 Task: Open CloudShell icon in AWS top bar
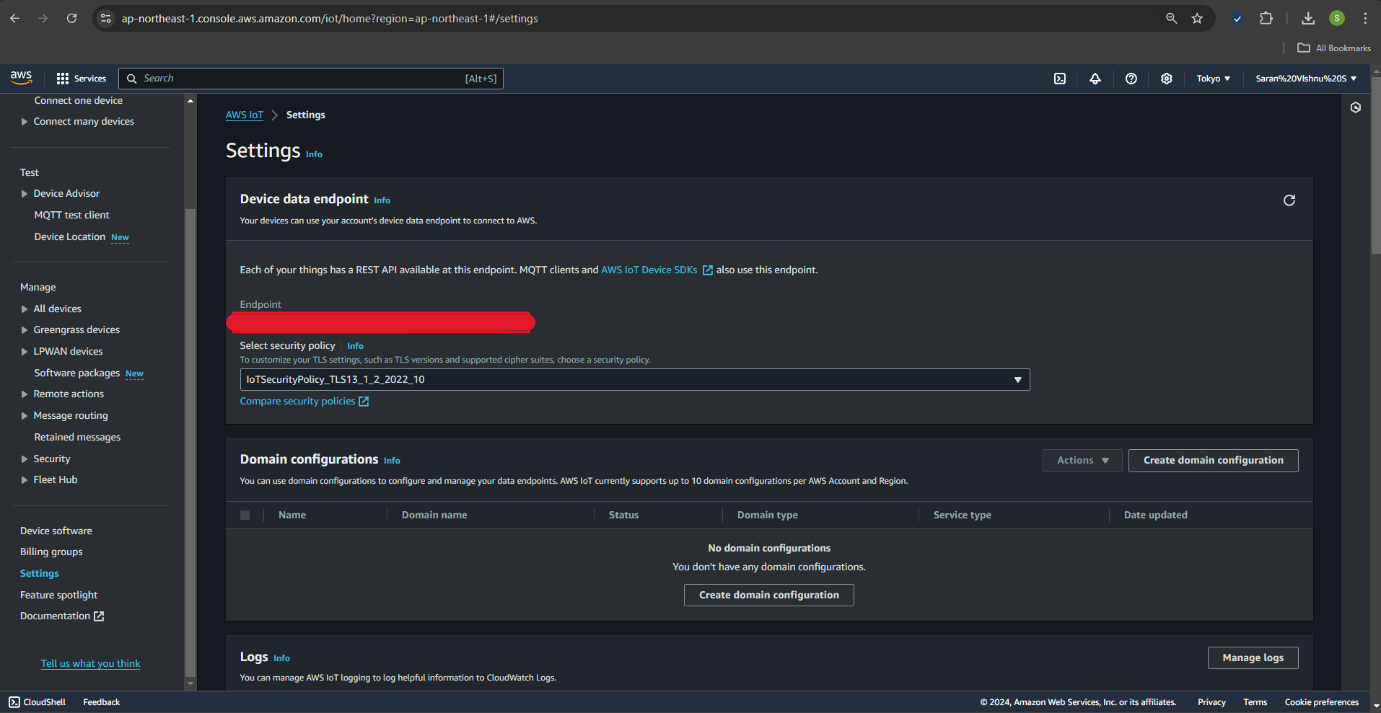(1059, 79)
